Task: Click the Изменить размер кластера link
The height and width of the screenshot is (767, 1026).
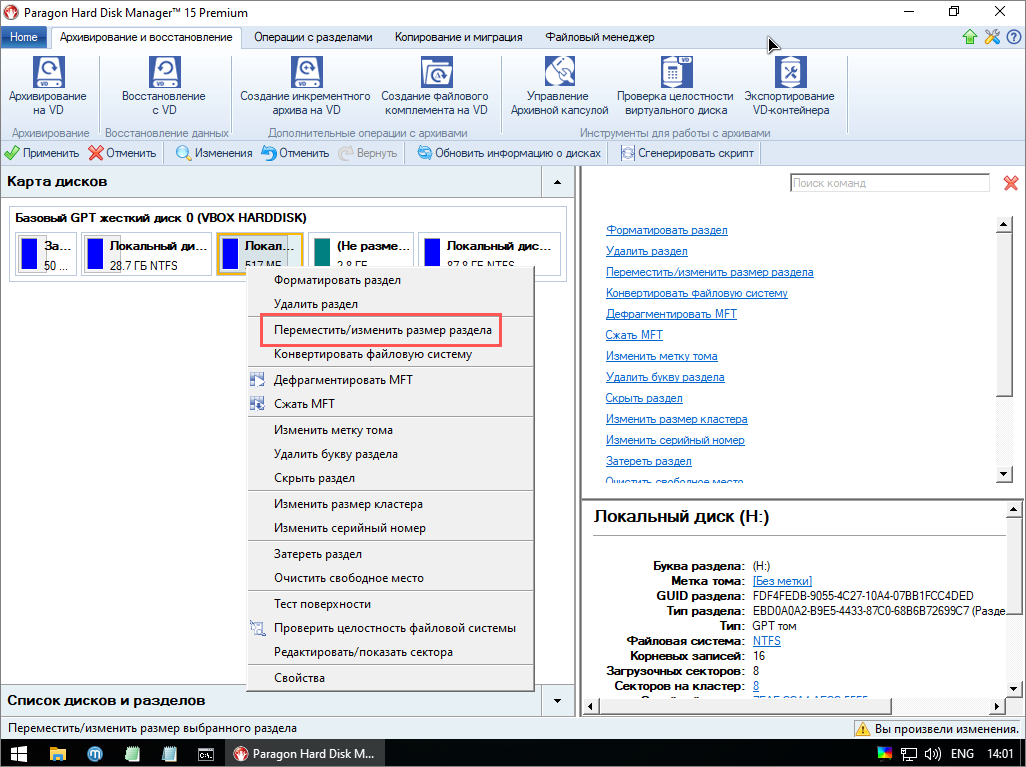Action: tap(677, 419)
